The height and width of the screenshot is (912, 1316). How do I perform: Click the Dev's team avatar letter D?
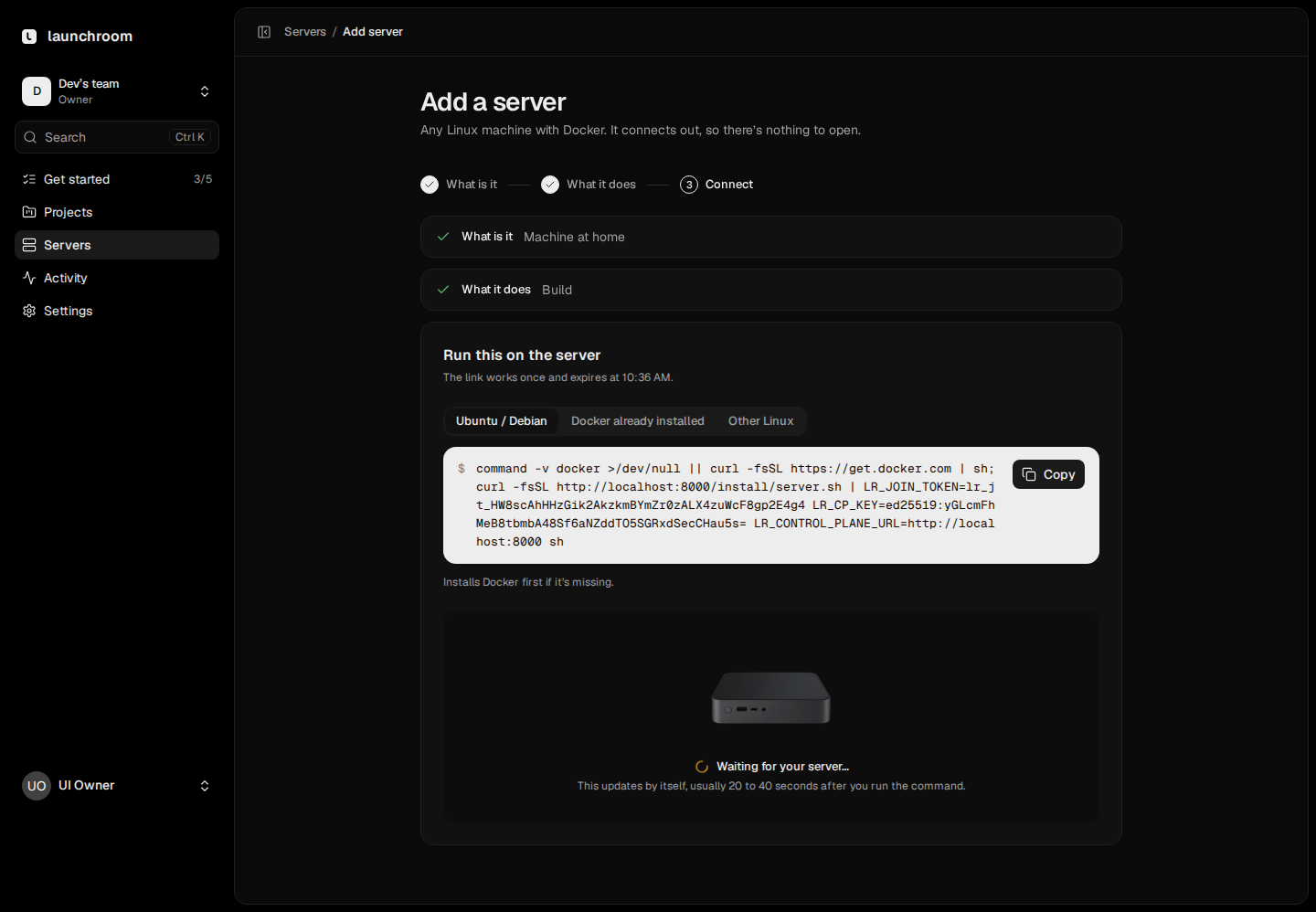pos(37,91)
